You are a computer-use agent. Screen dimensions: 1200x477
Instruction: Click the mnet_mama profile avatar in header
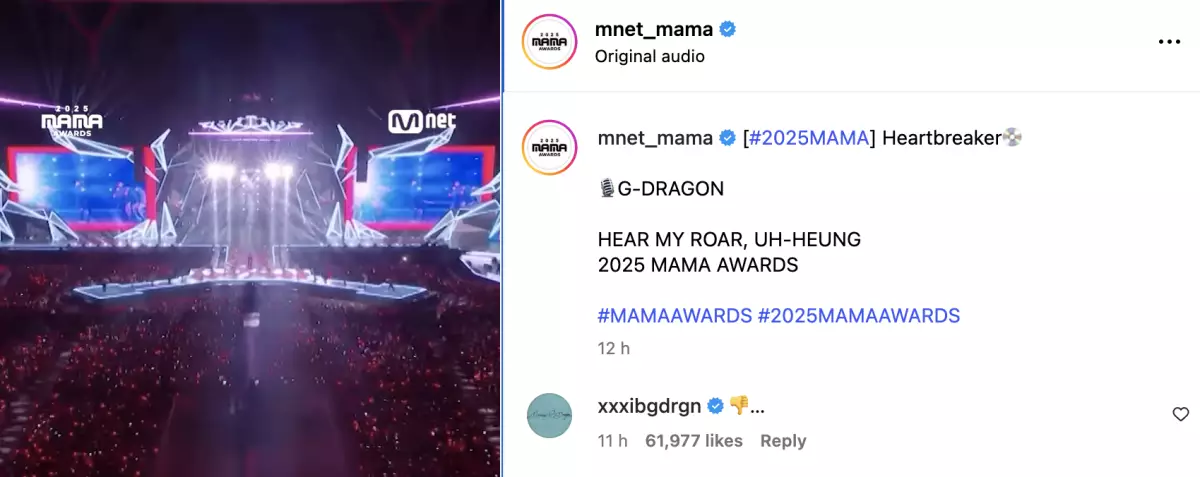click(x=548, y=42)
